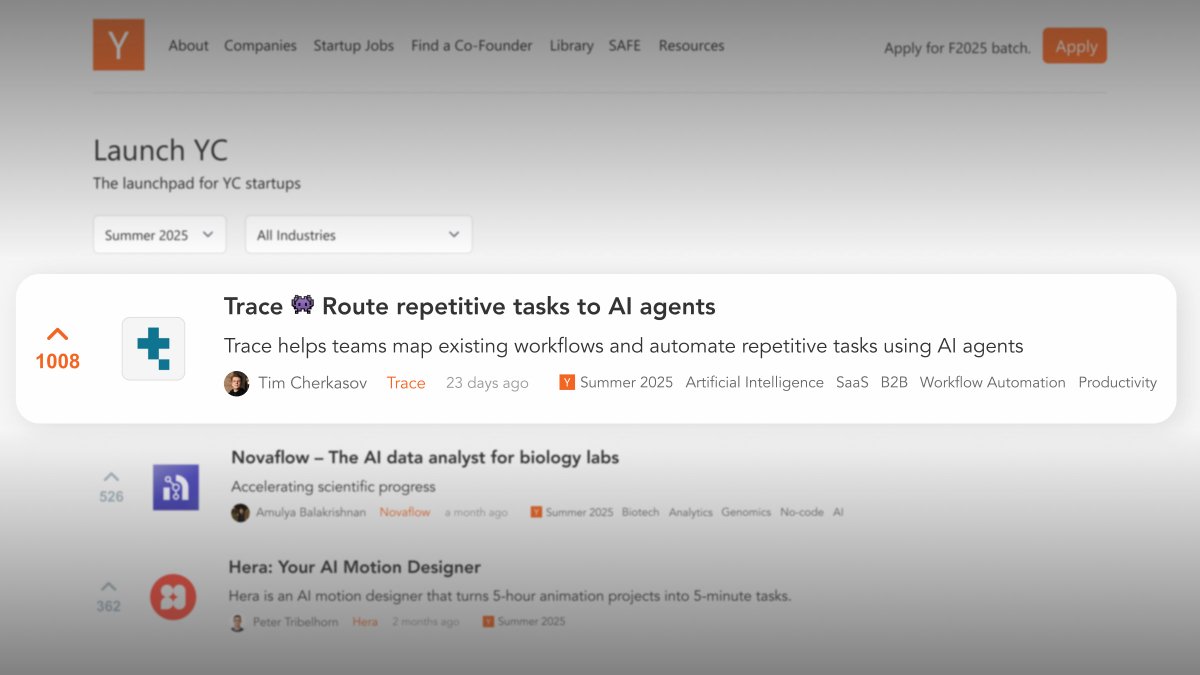The image size is (1200, 675).
Task: Click the Summer 2025 tag on Trace
Action: 626,383
